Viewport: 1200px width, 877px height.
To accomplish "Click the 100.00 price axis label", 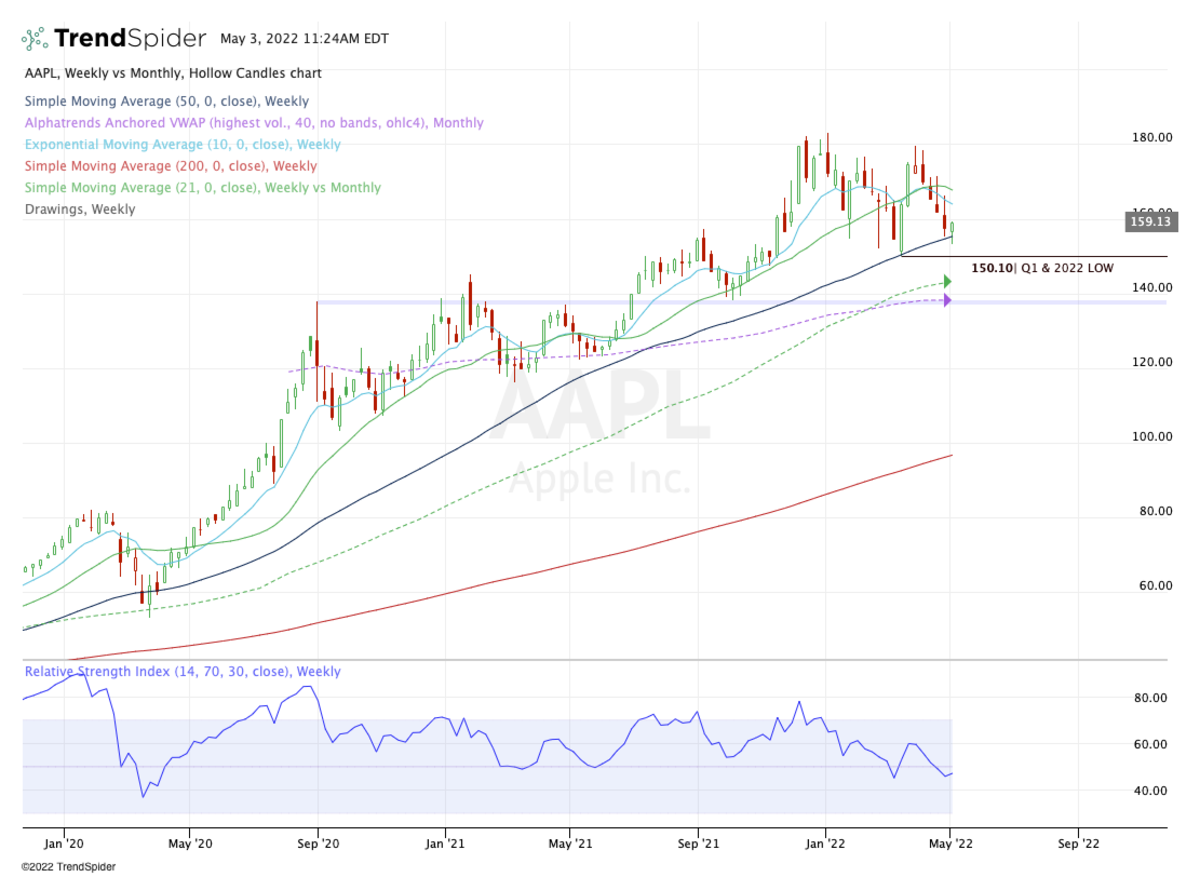I will pyautogui.click(x=1153, y=437).
